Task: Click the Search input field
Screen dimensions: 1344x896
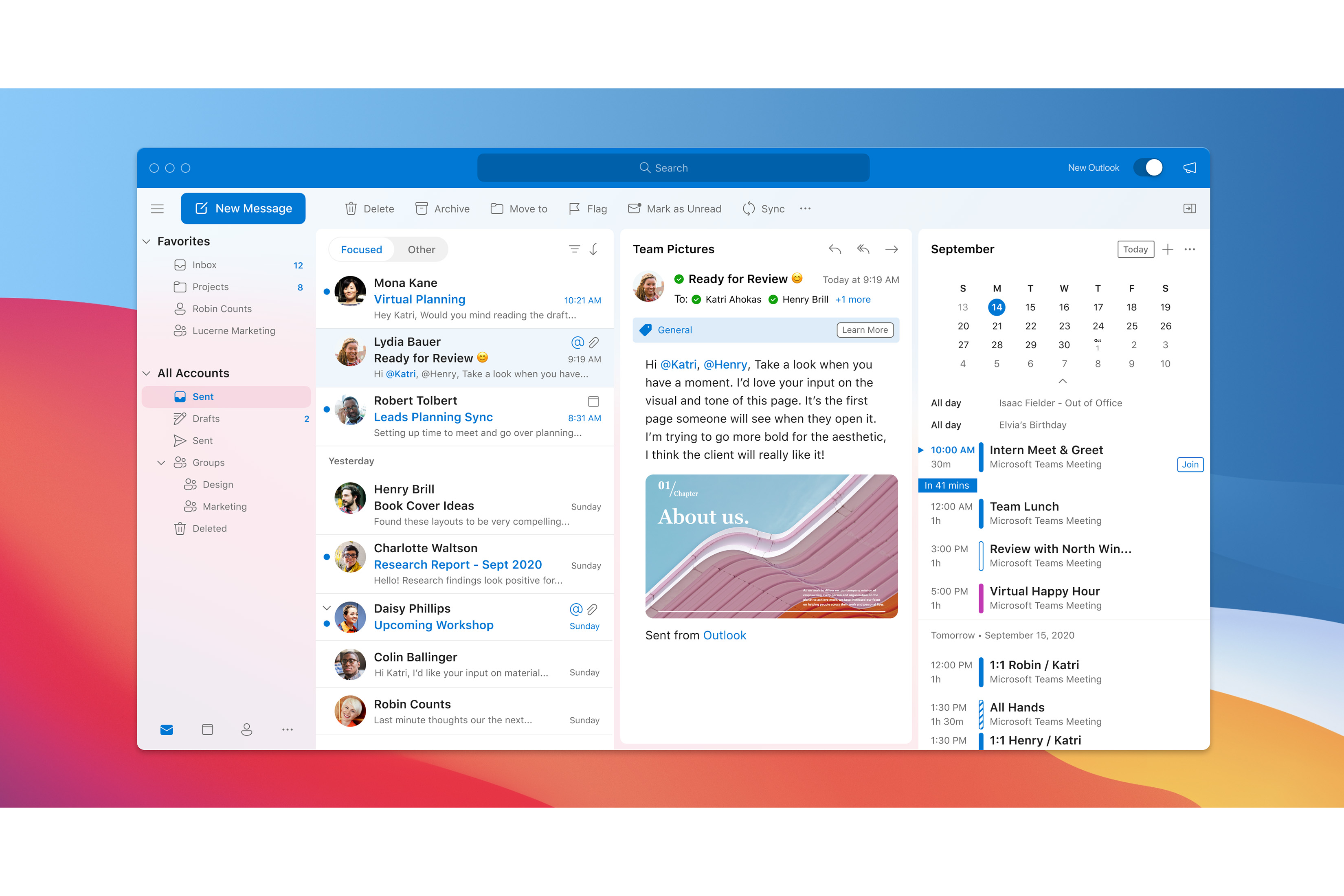Action: [x=672, y=167]
